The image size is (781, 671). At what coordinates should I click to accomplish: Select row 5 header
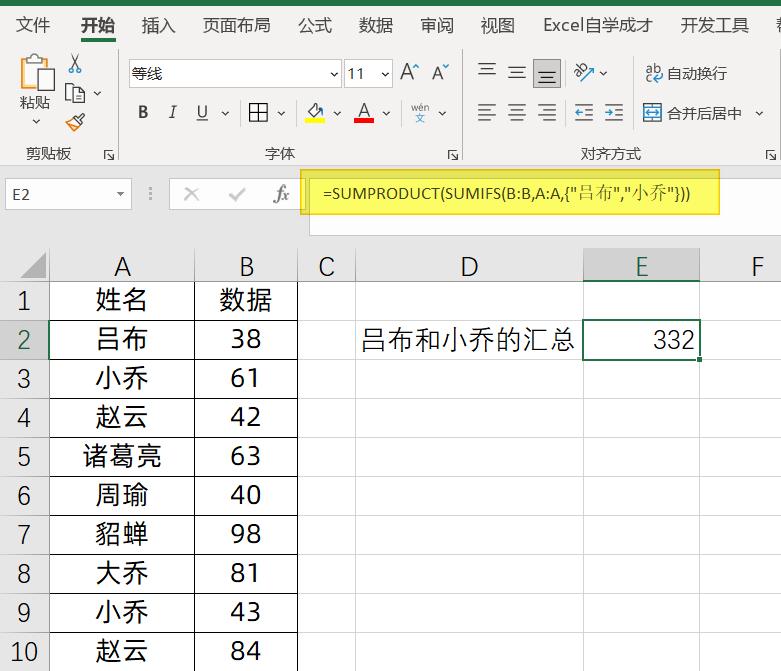24,457
